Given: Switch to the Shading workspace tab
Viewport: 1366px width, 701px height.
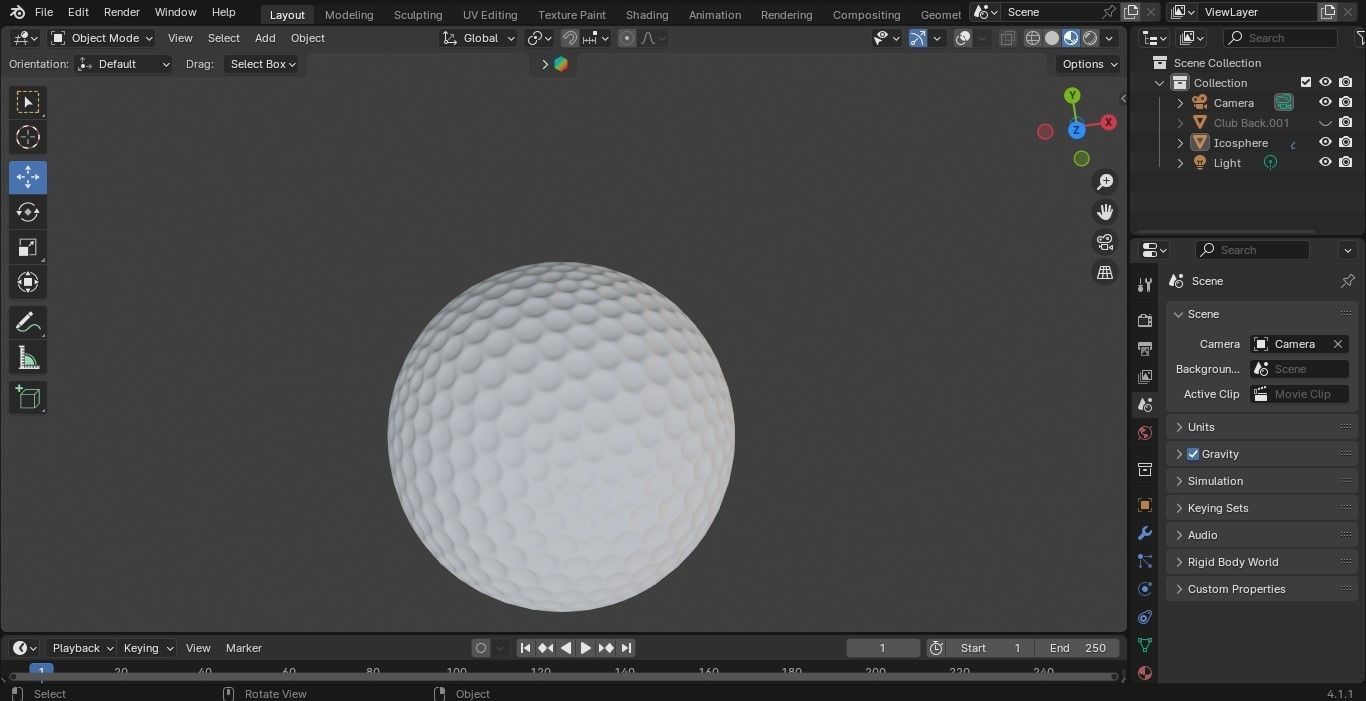Looking at the screenshot, I should 647,15.
